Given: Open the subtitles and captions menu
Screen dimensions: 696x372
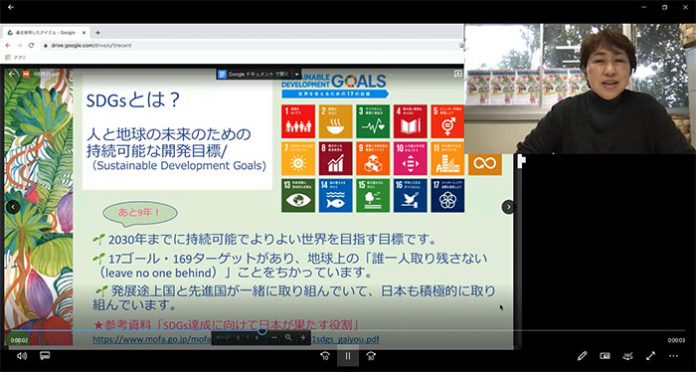Looking at the screenshot, I should 44,356.
